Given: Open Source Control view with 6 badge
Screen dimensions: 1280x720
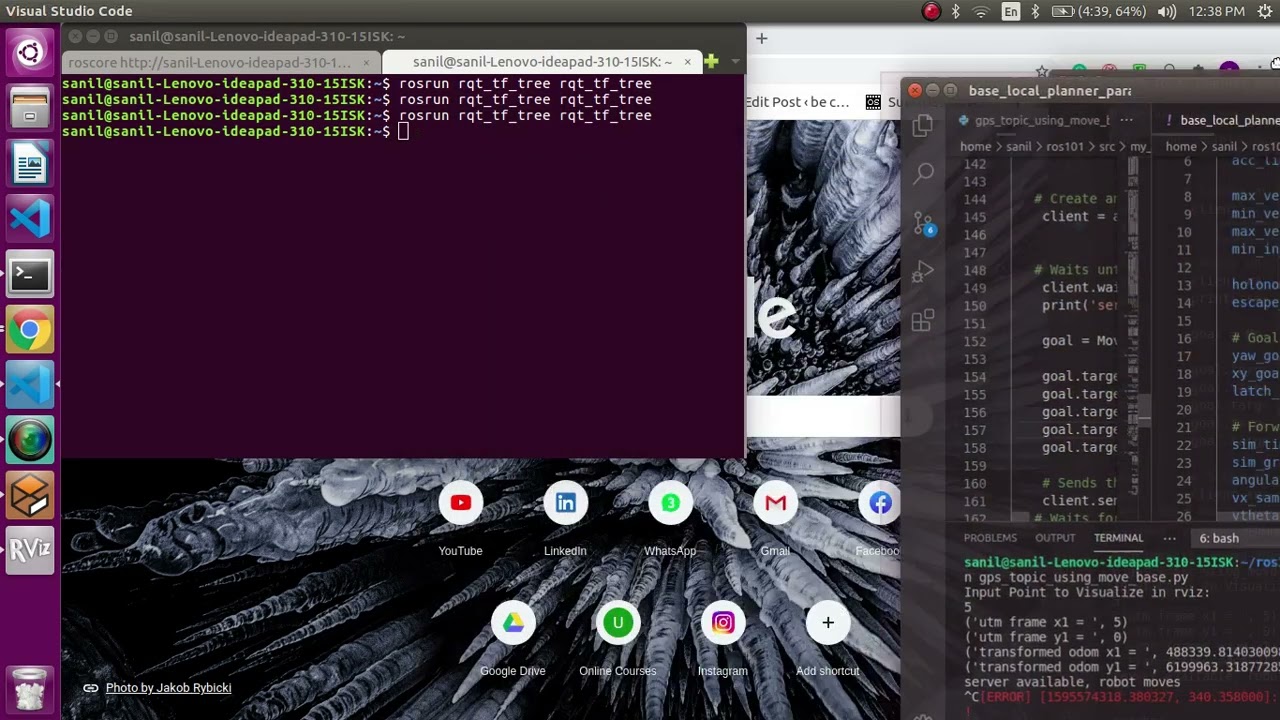Looking at the screenshot, I should (x=923, y=223).
